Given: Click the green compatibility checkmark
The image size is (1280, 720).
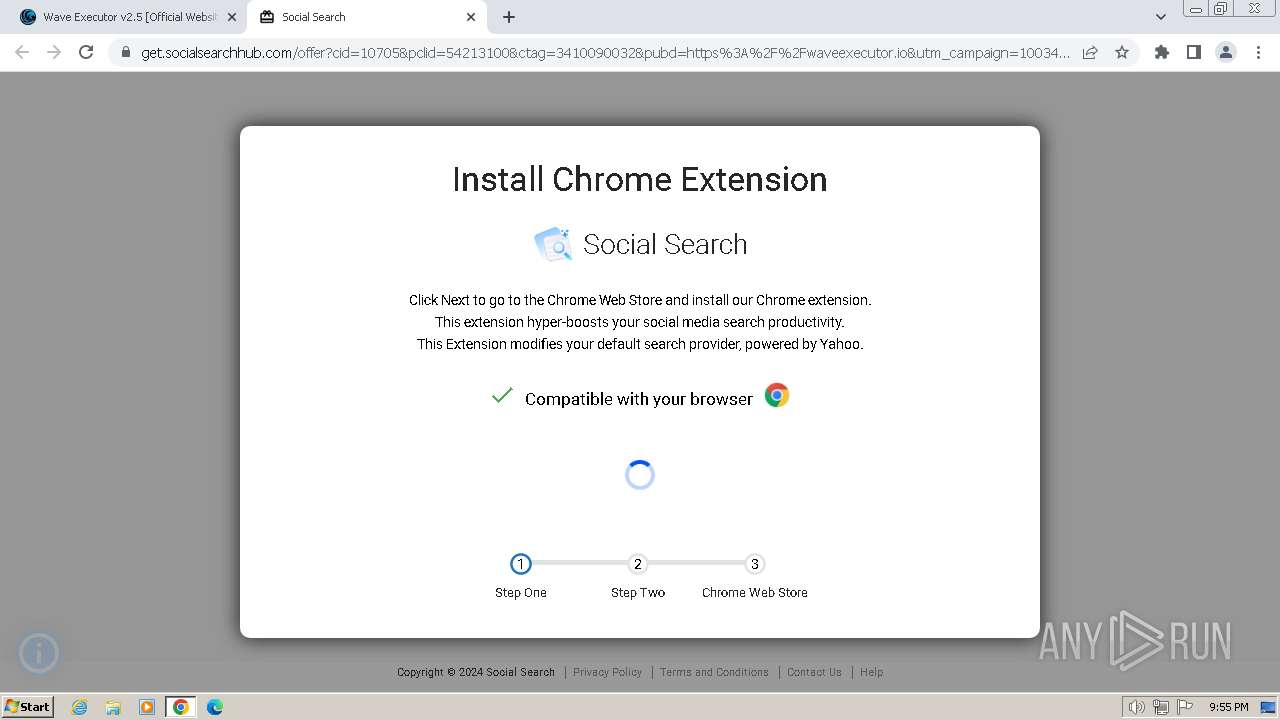Looking at the screenshot, I should pyautogui.click(x=502, y=396).
